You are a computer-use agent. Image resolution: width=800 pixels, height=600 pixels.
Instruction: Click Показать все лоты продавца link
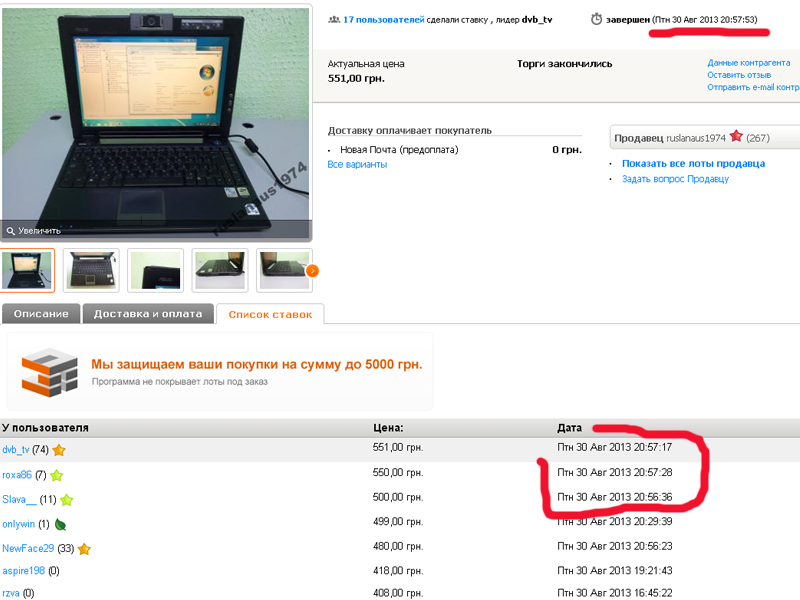point(693,163)
